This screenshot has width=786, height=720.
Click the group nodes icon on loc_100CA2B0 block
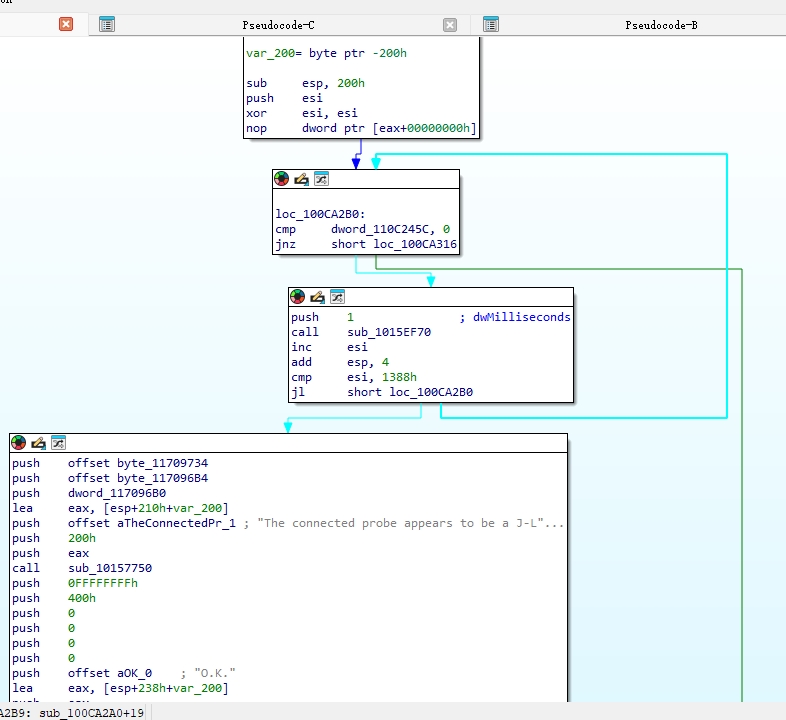click(321, 178)
